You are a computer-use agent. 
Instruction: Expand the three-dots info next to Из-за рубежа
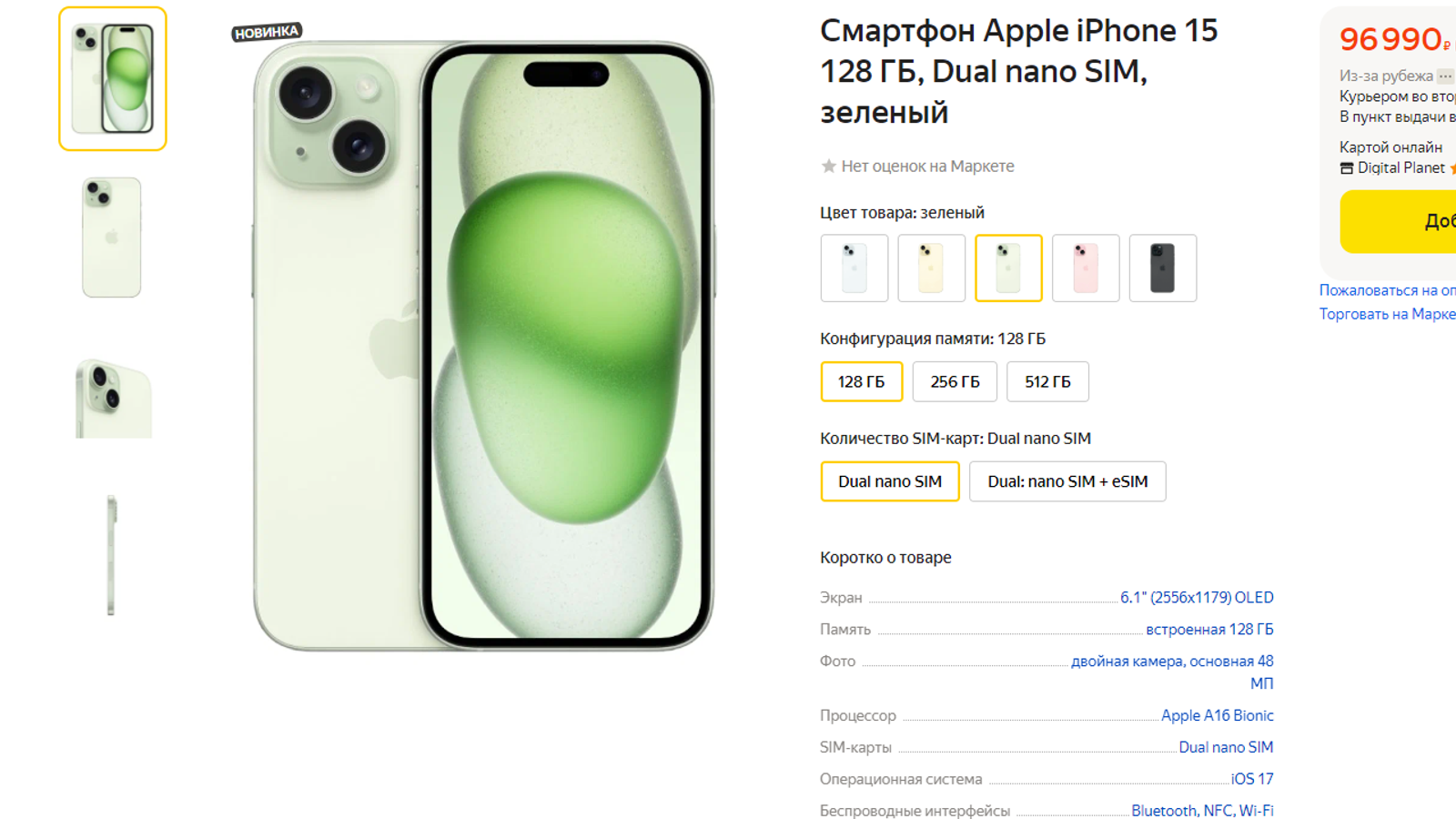pyautogui.click(x=1445, y=76)
